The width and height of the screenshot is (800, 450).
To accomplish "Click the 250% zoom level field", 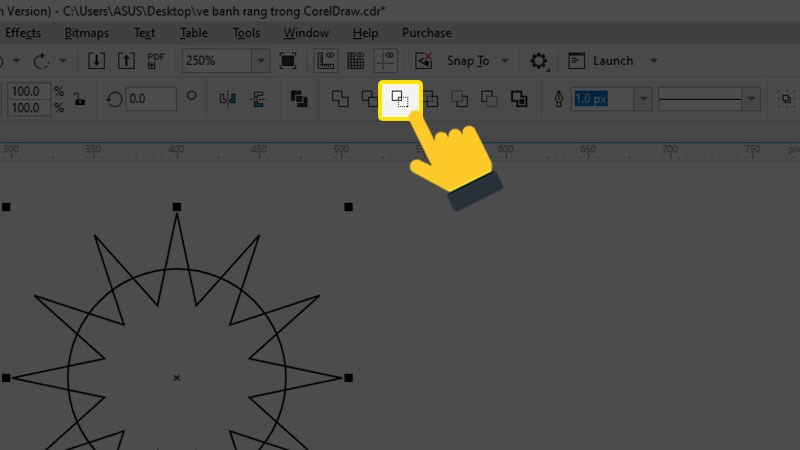I will tap(217, 61).
